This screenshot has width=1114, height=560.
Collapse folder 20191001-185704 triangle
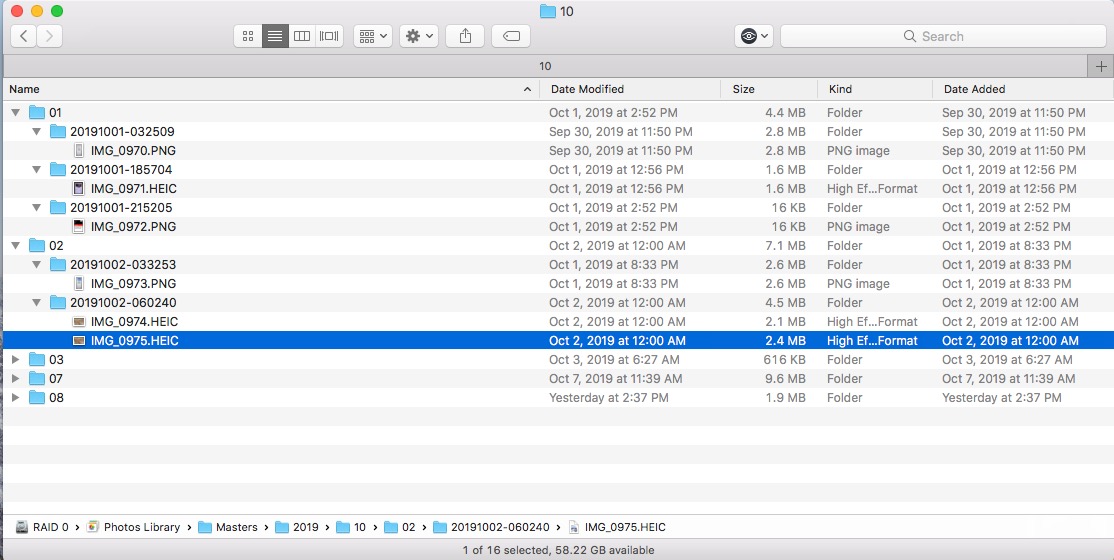coord(36,170)
